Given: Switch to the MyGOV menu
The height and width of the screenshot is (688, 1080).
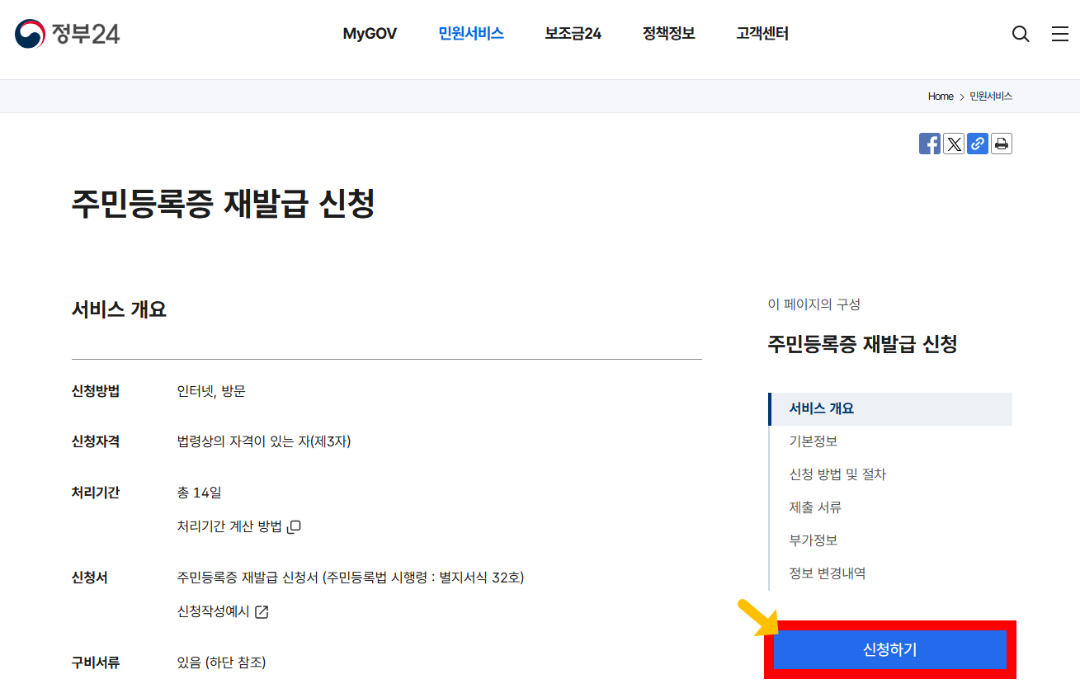Looking at the screenshot, I should pos(370,33).
